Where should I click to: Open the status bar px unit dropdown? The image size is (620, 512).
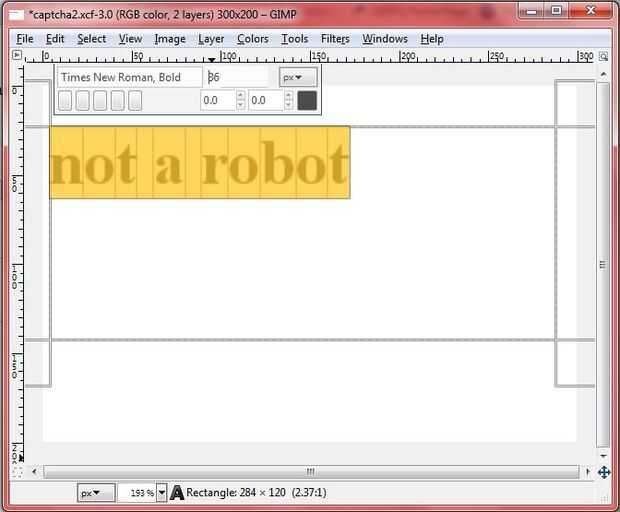[96, 493]
